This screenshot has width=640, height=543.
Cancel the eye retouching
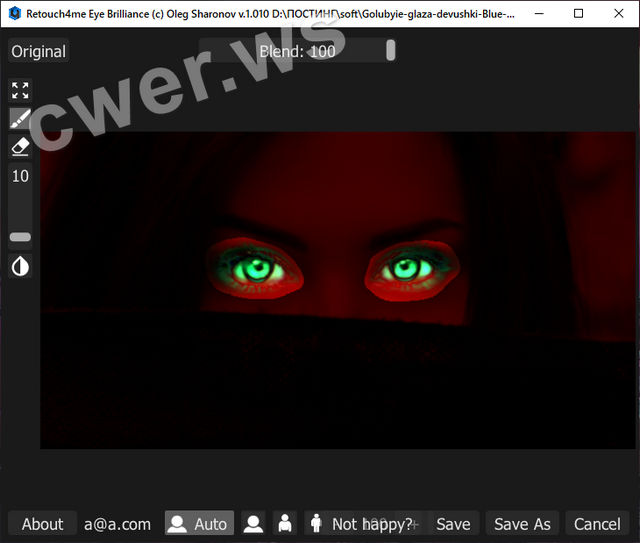(597, 524)
